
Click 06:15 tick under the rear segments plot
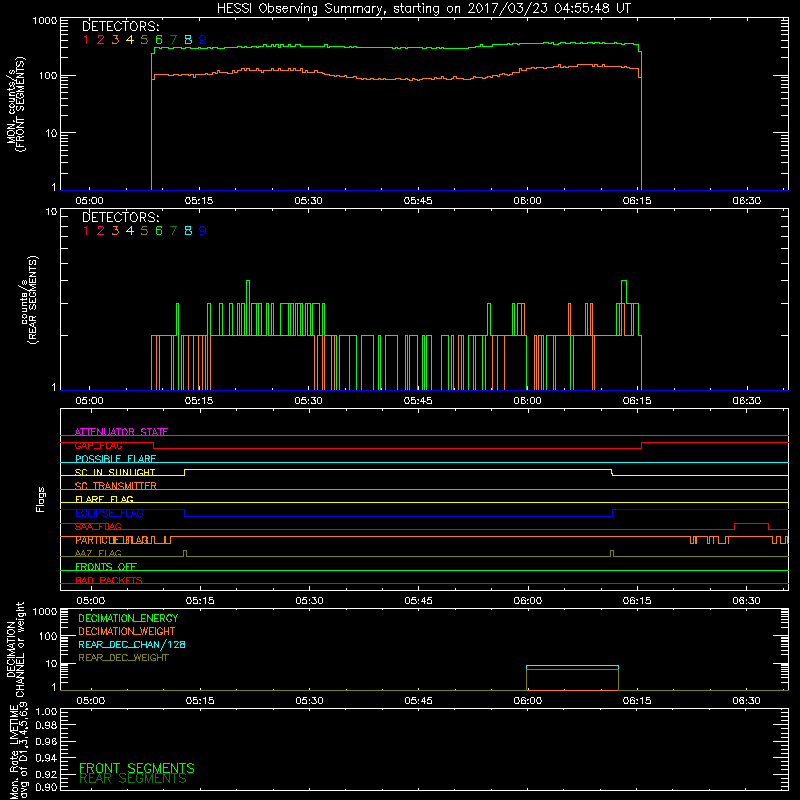tap(637, 401)
